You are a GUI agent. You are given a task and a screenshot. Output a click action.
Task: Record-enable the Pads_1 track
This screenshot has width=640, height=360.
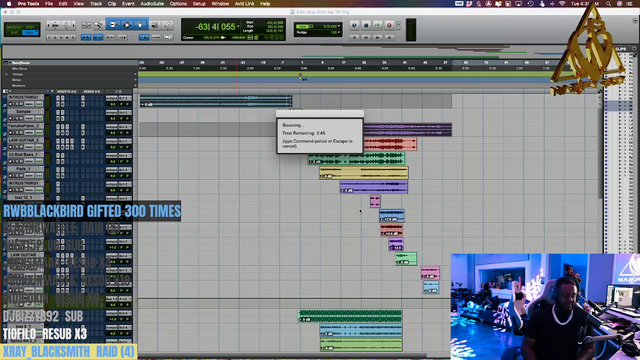point(11,175)
